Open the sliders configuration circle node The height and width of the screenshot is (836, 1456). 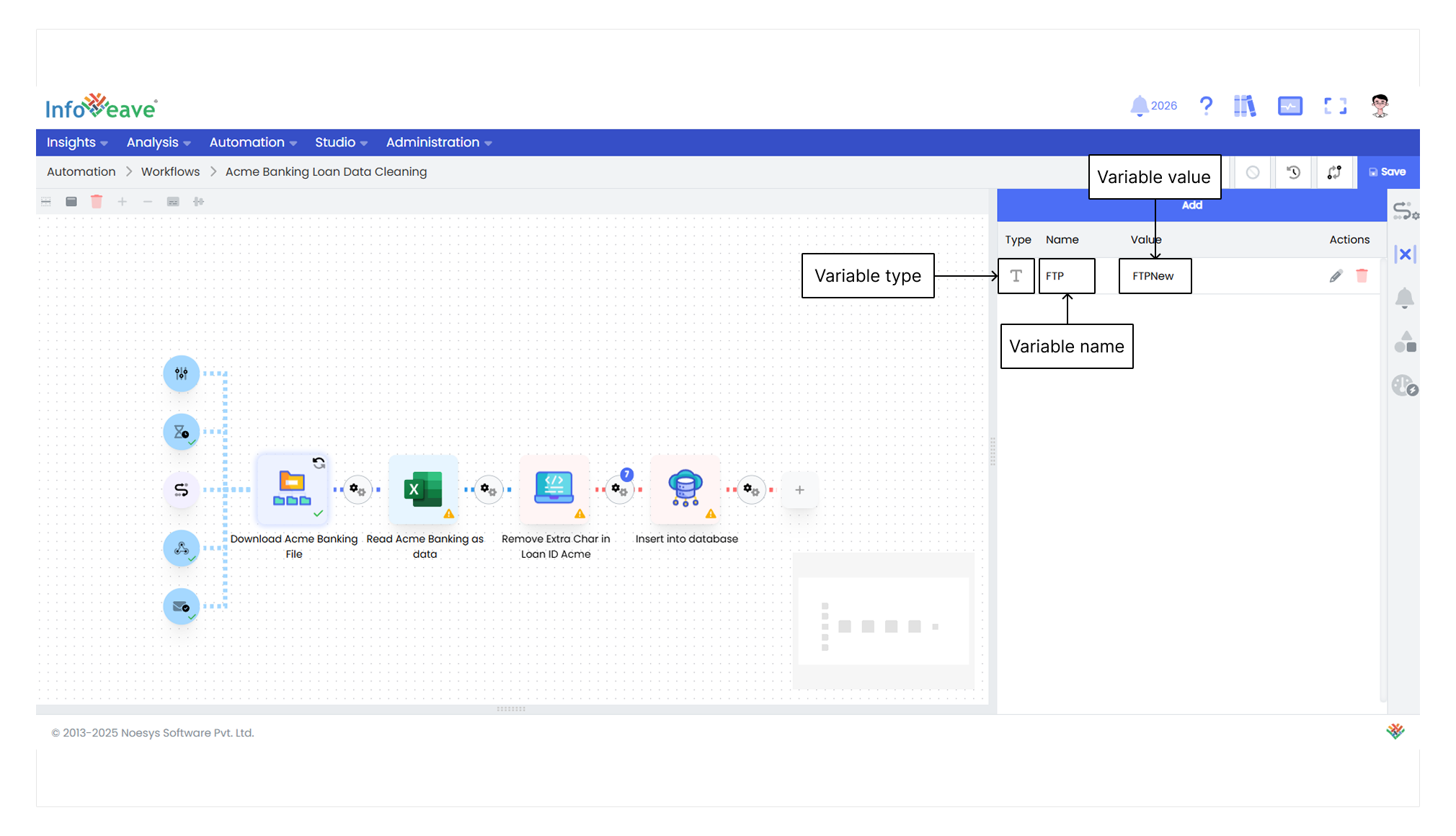(181, 373)
